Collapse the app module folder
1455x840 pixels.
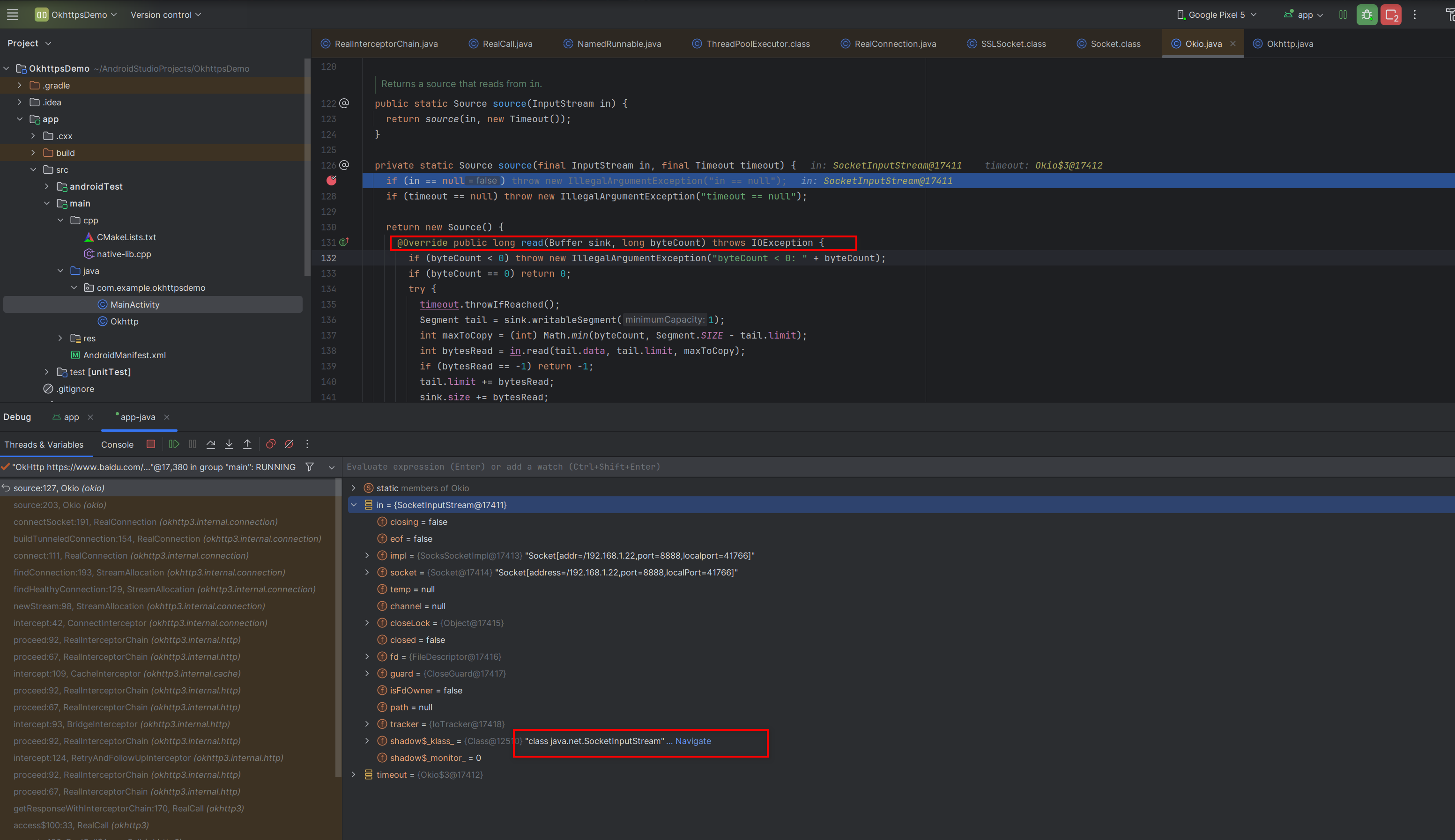point(20,119)
